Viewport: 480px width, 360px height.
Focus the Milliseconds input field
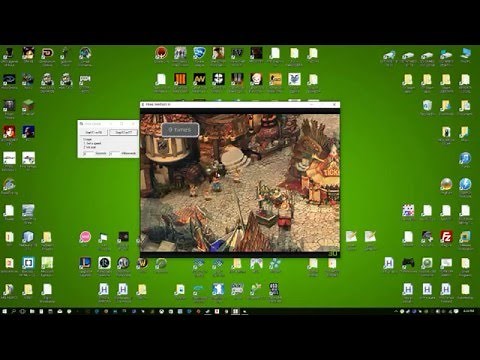coord(114,153)
